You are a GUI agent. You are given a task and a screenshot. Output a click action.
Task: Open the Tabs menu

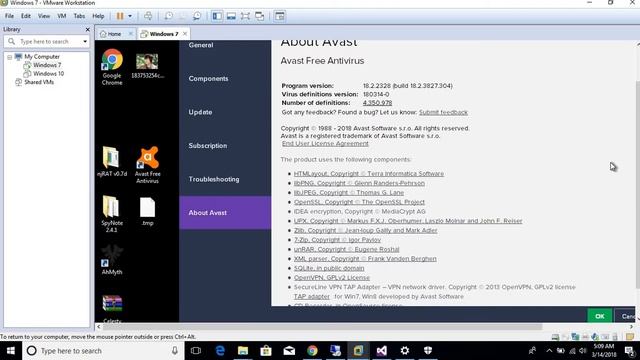pyautogui.click(x=79, y=16)
